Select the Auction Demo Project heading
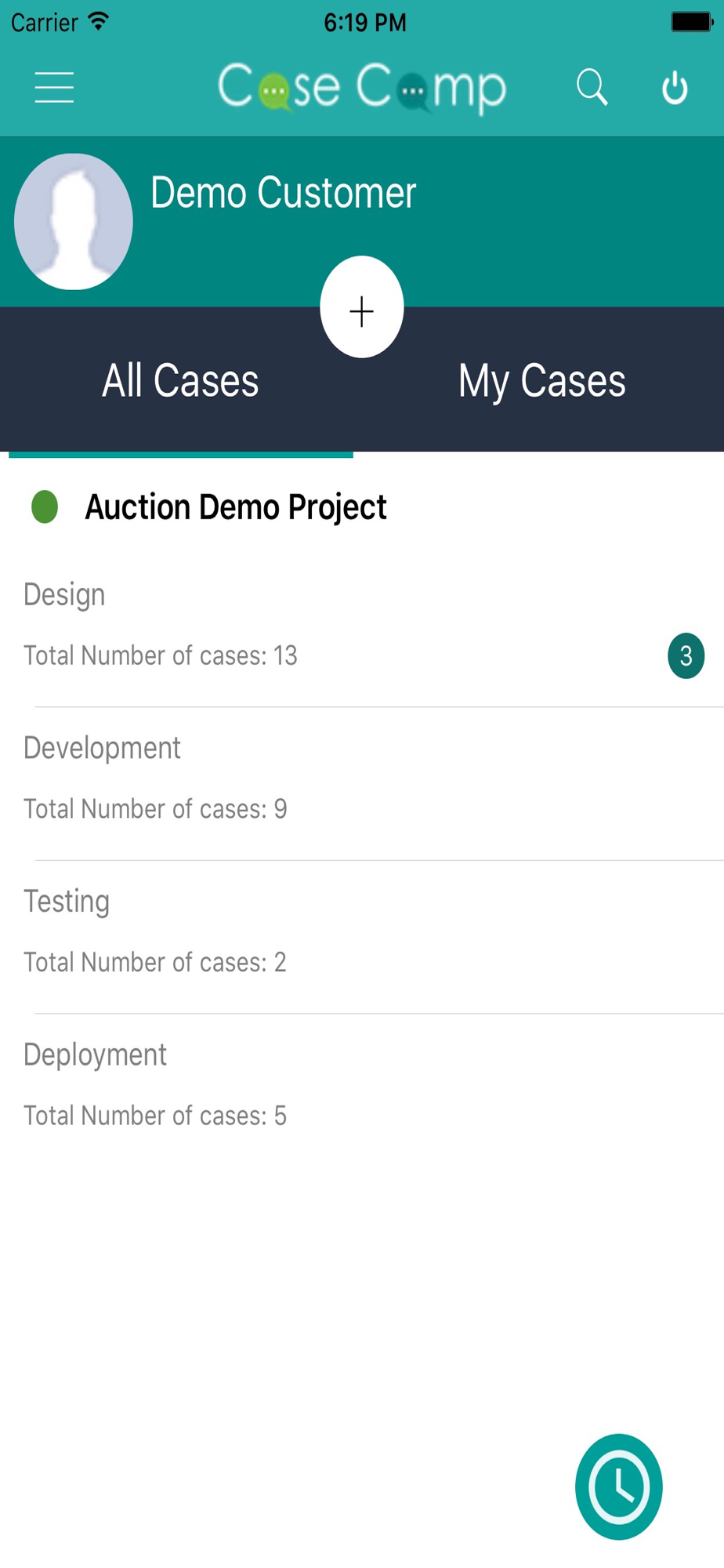The image size is (724, 1568). click(236, 507)
